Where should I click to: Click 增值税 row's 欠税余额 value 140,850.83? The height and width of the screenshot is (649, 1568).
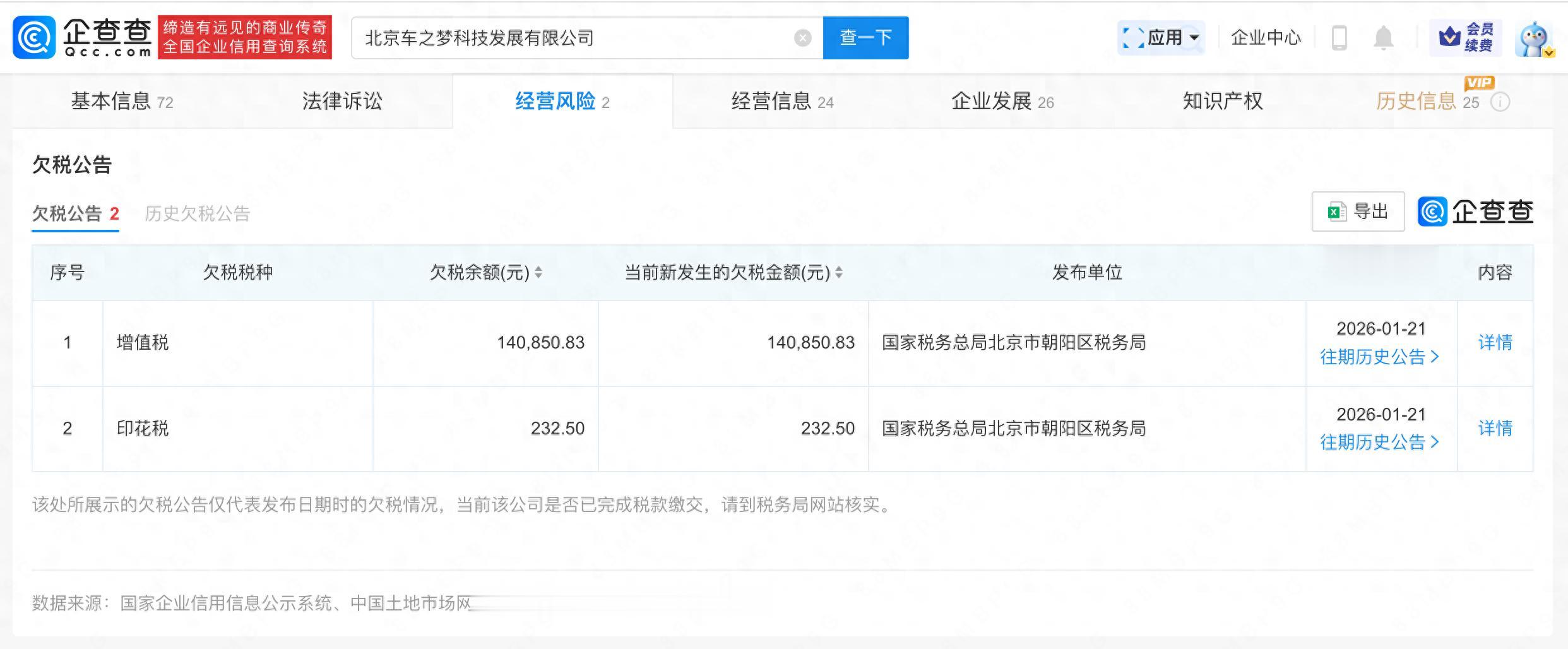541,343
